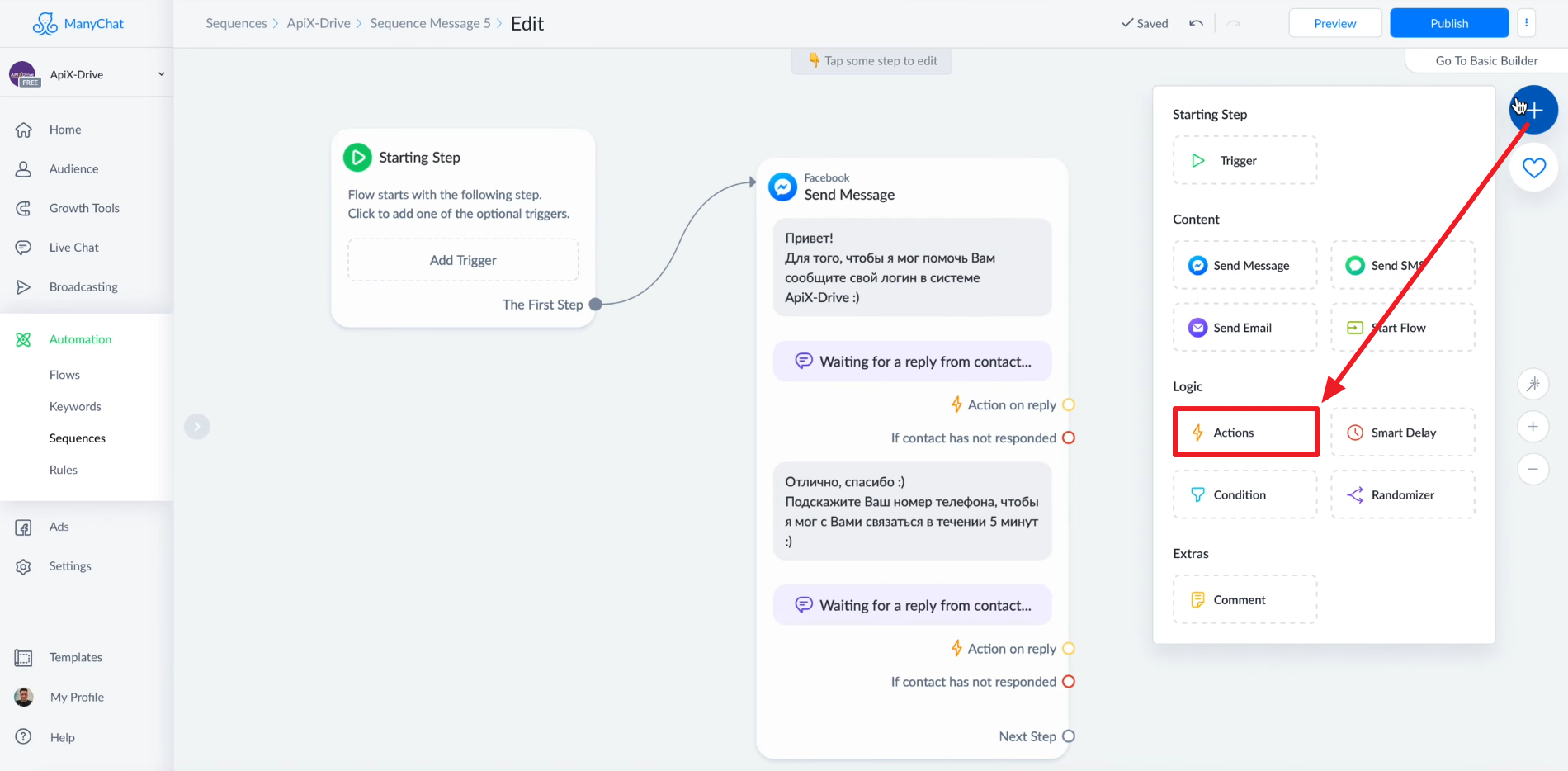Image resolution: width=1568 pixels, height=771 pixels.
Task: Click the Sequences breadcrumb link
Action: coord(236,23)
